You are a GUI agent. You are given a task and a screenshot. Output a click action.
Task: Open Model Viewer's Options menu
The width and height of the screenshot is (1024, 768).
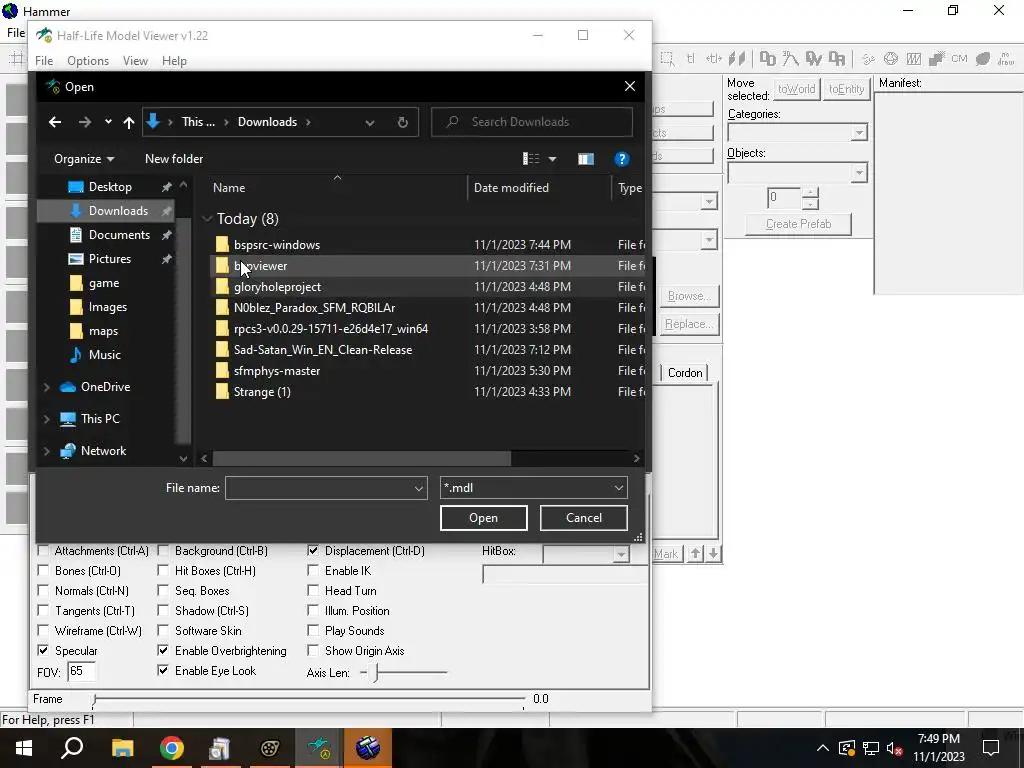88,61
